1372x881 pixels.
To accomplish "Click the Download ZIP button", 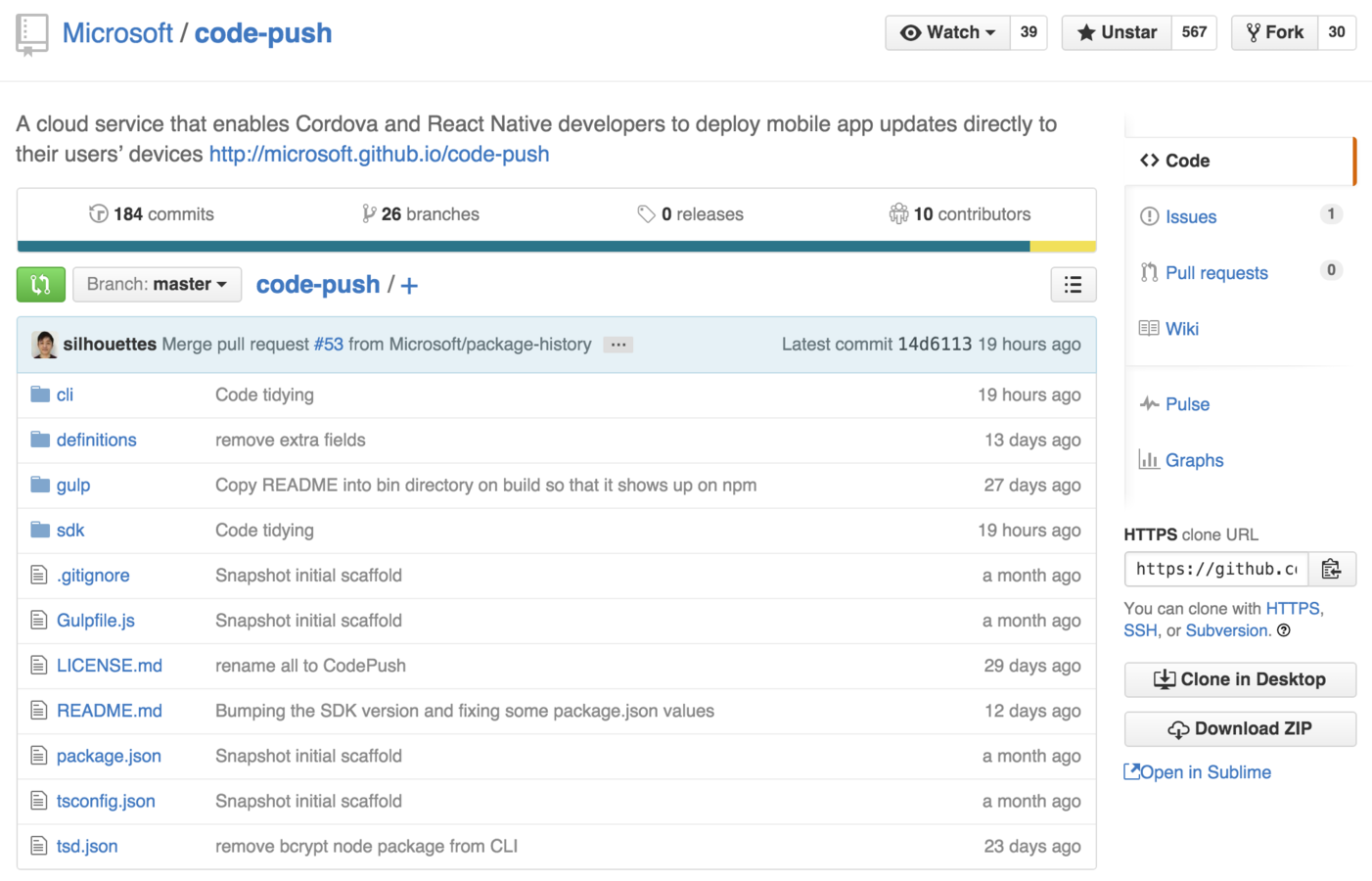I will 1240,728.
